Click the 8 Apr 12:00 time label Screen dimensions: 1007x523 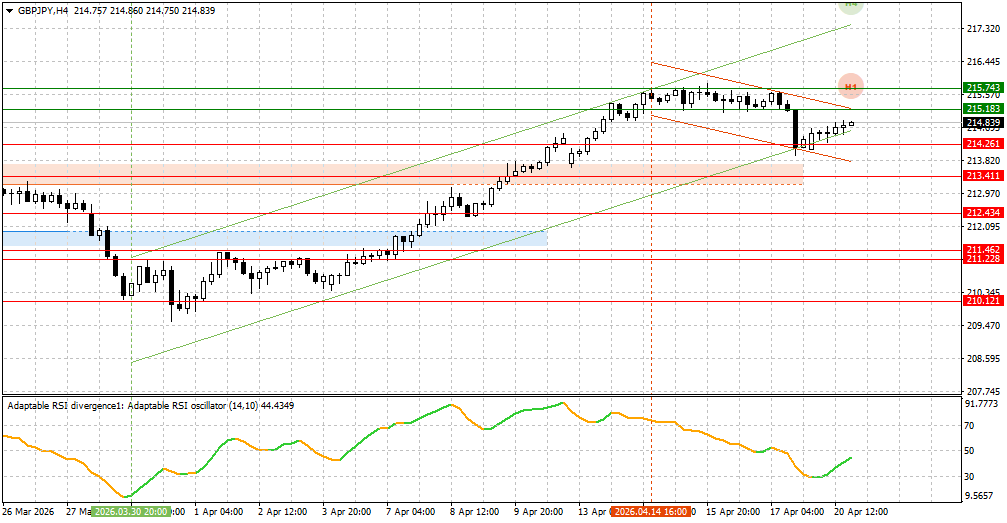click(475, 512)
